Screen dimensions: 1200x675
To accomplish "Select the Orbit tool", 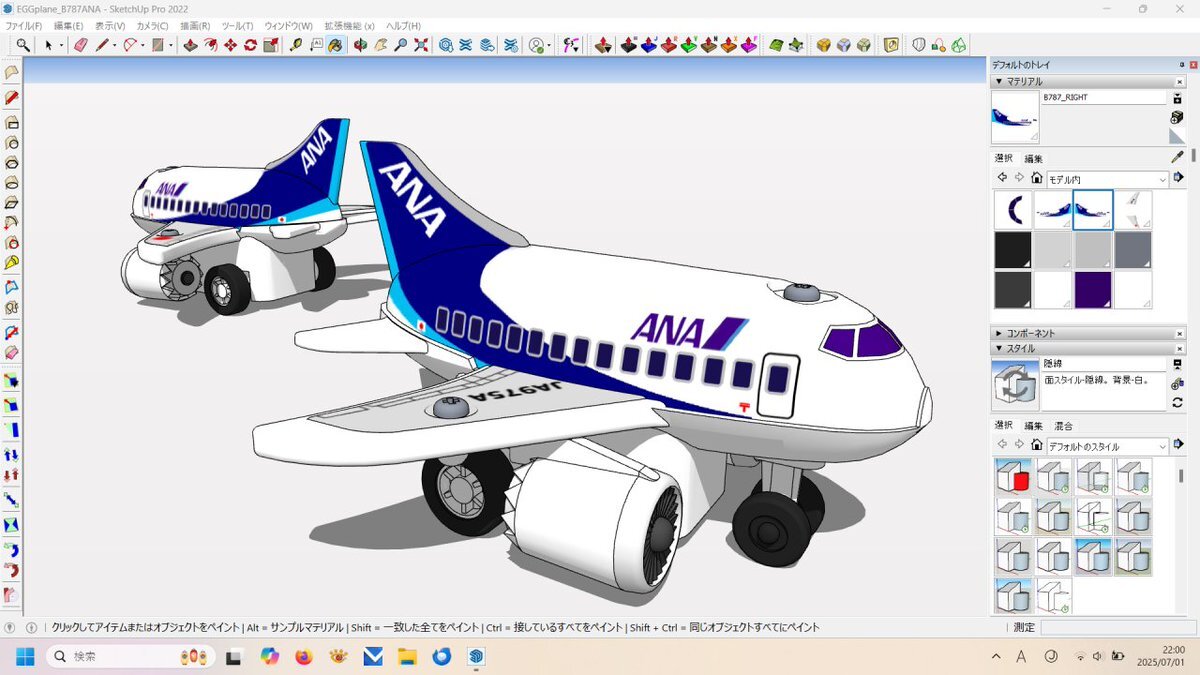I will 360,45.
